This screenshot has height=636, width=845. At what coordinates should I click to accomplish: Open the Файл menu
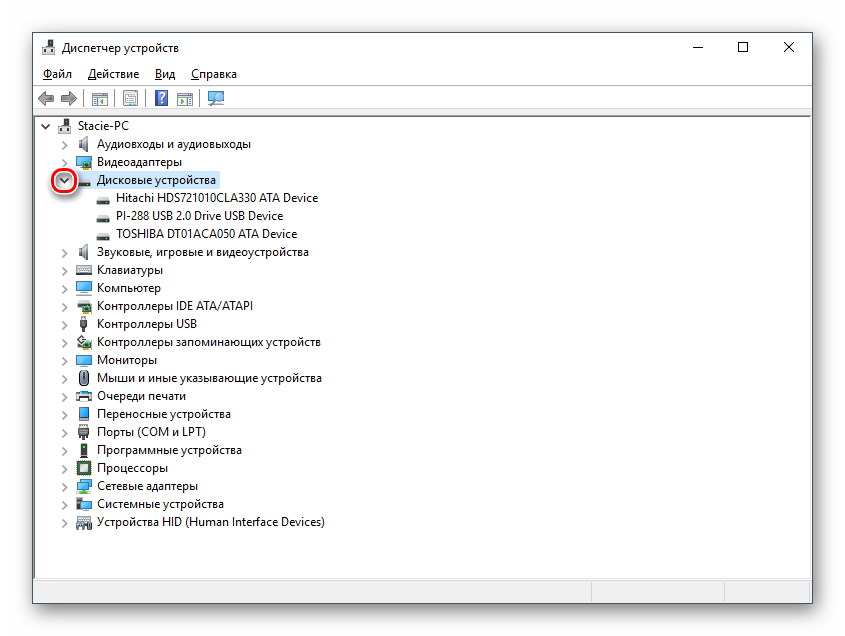(x=57, y=74)
